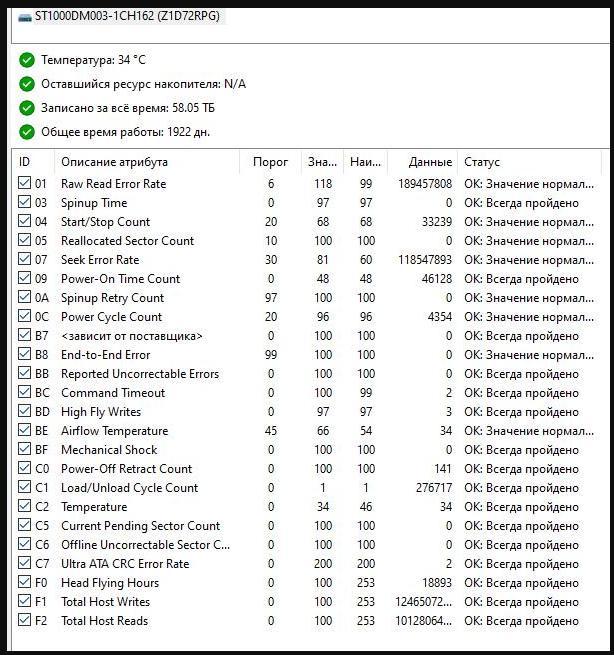The width and height of the screenshot is (614, 655).
Task: Toggle checkbox for C6 Offline Uncorrectable Sector
Action: click(24, 544)
